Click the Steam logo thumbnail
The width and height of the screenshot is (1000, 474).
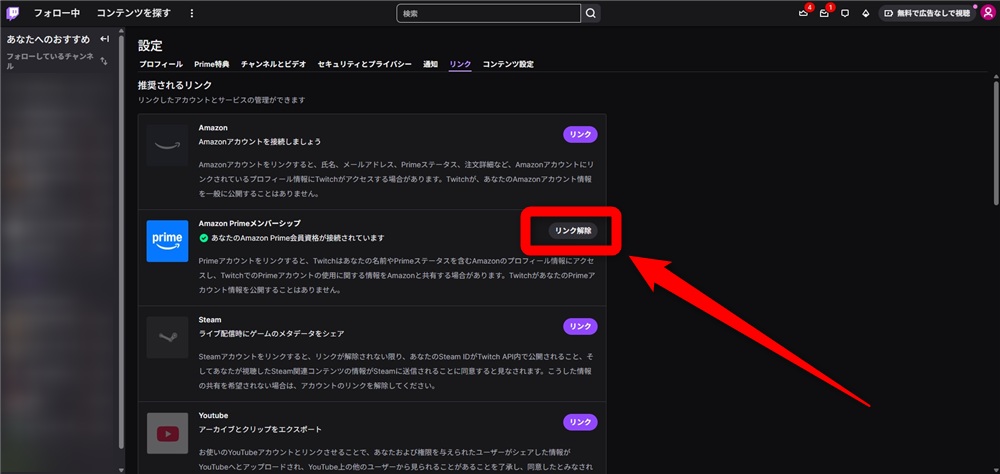pos(167,337)
